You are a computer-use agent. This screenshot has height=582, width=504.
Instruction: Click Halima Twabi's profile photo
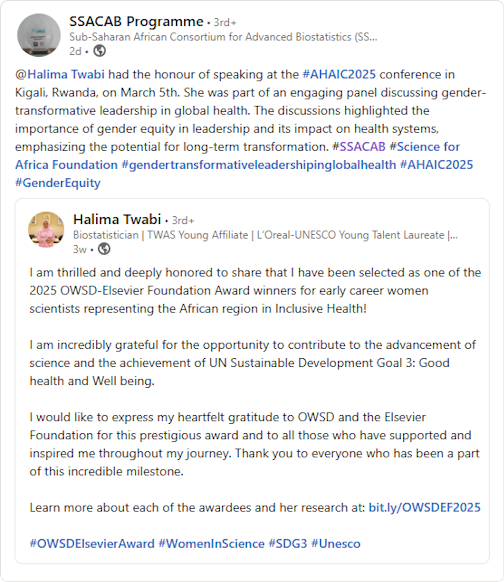(x=46, y=229)
